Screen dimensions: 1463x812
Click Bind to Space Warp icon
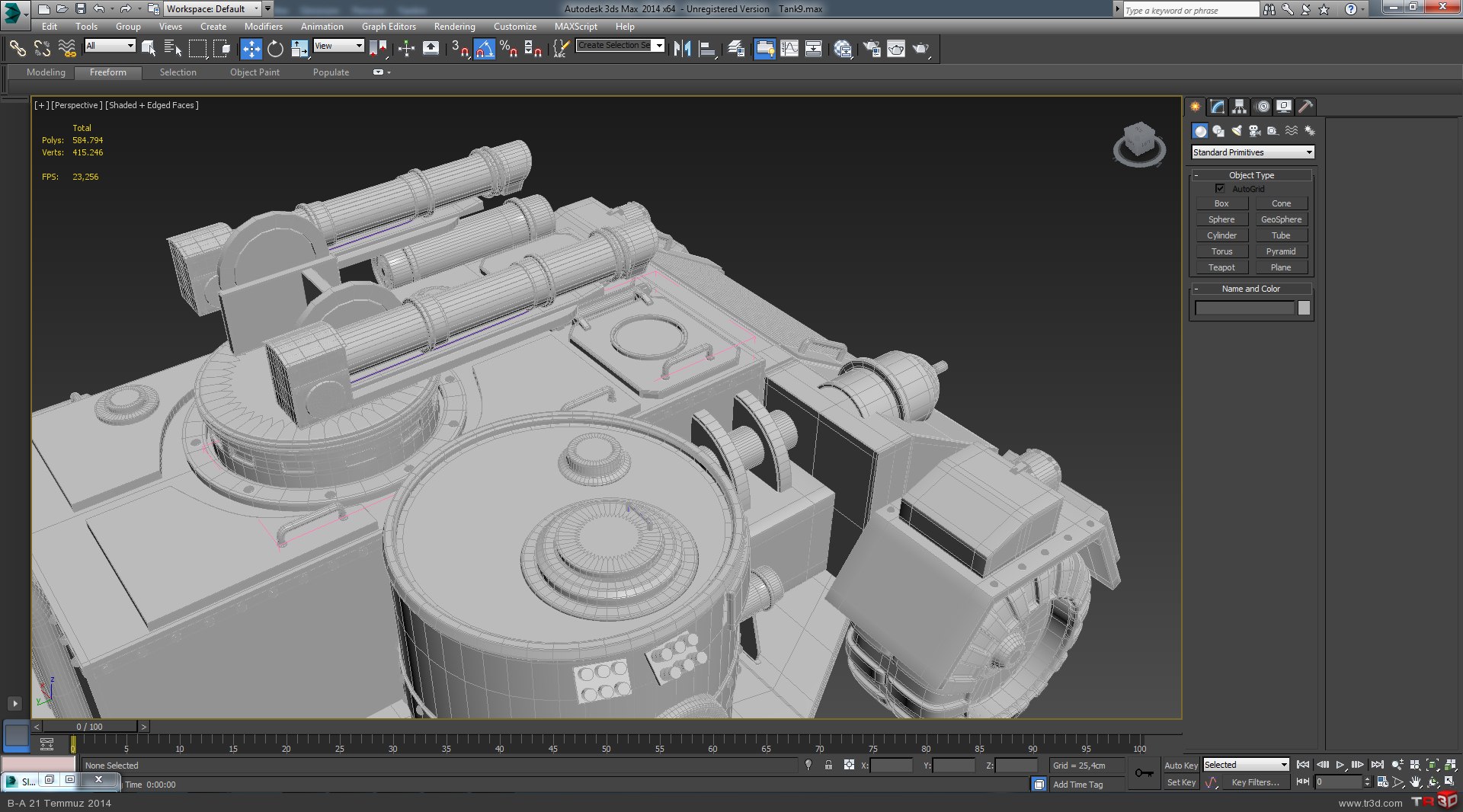point(67,49)
